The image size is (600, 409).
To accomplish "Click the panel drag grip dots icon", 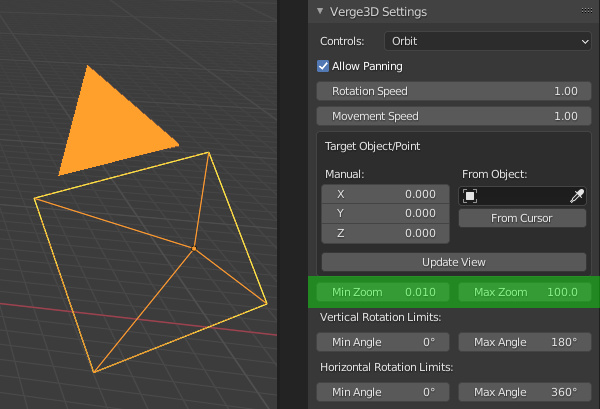I will (587, 11).
